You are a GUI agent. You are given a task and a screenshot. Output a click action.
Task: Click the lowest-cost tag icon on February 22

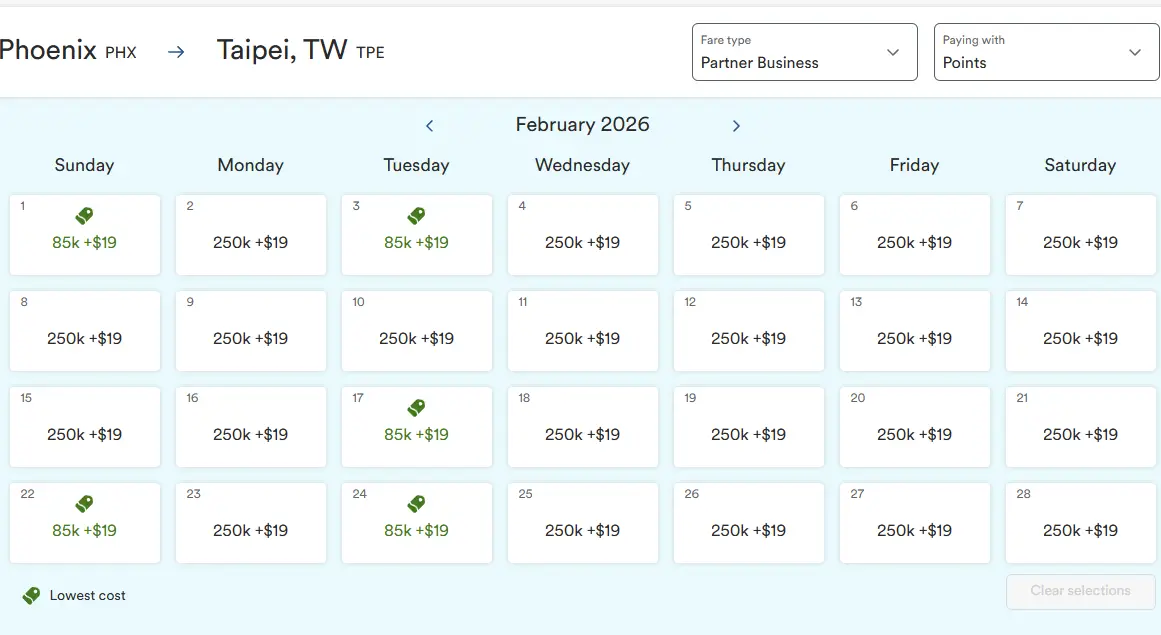coord(85,503)
